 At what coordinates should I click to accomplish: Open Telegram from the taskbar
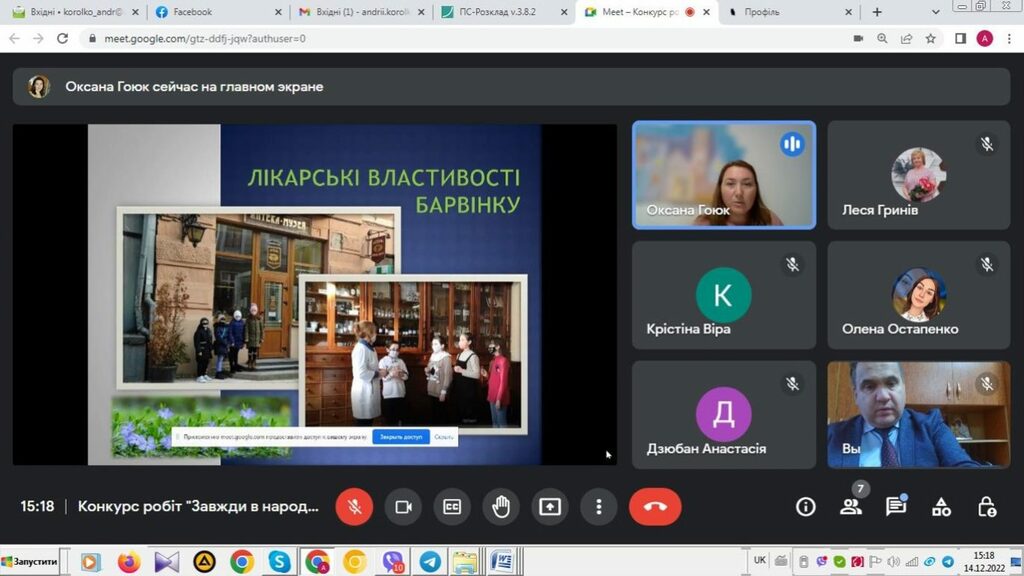pos(430,562)
